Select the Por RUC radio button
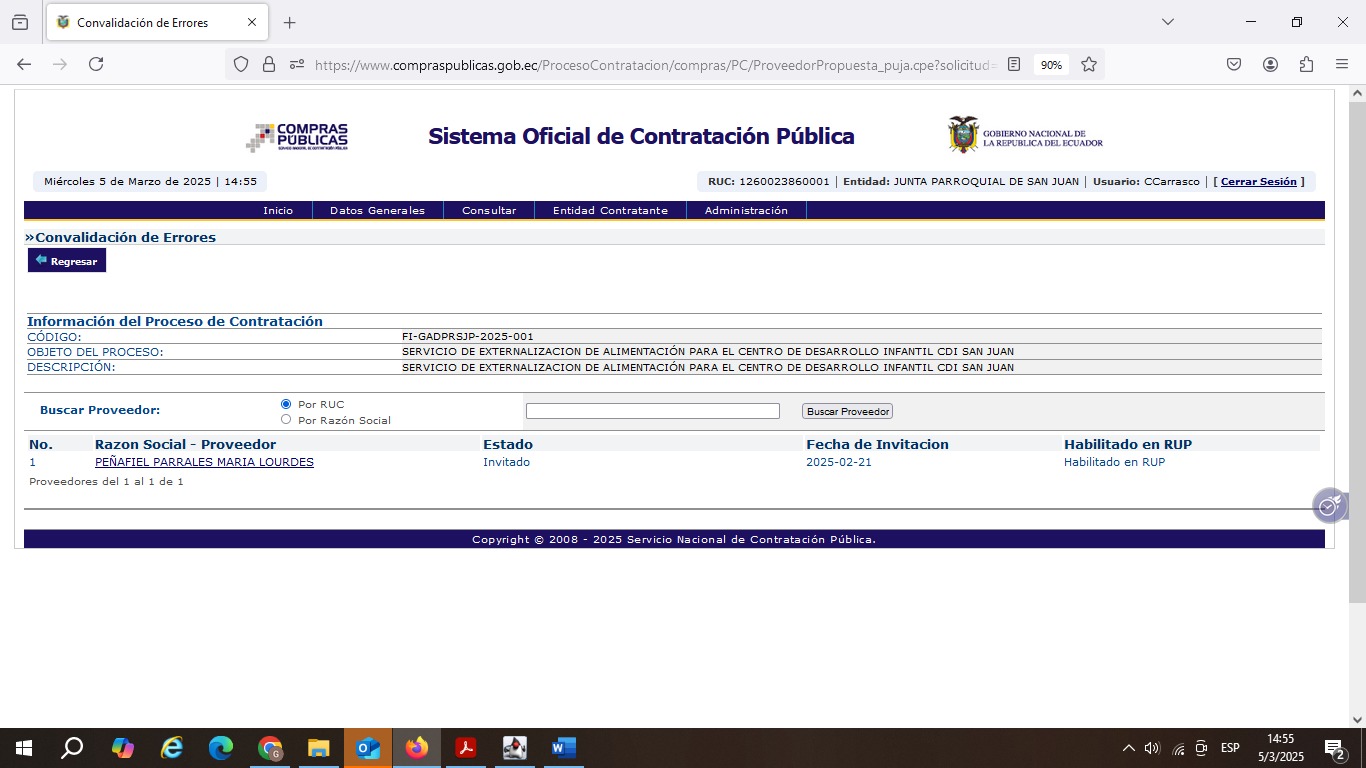Viewport: 1366px width, 768px height. tap(286, 404)
